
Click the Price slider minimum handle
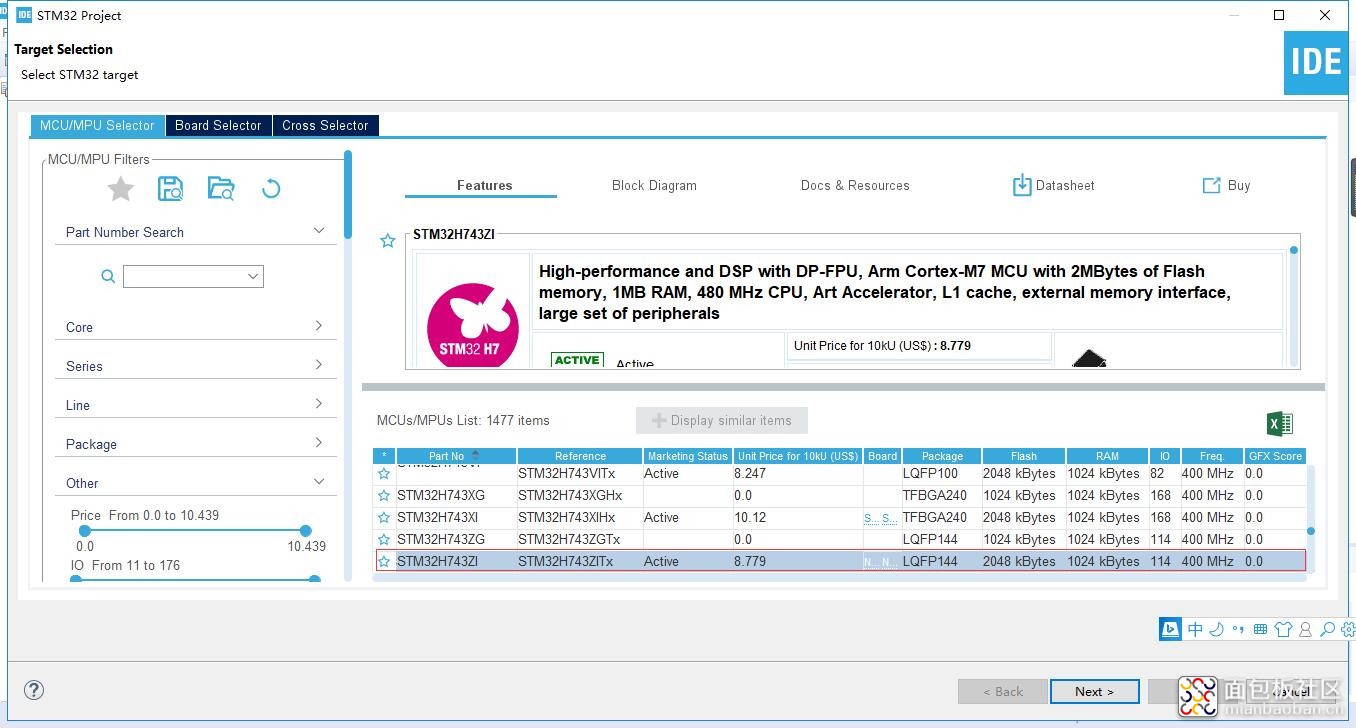85,531
